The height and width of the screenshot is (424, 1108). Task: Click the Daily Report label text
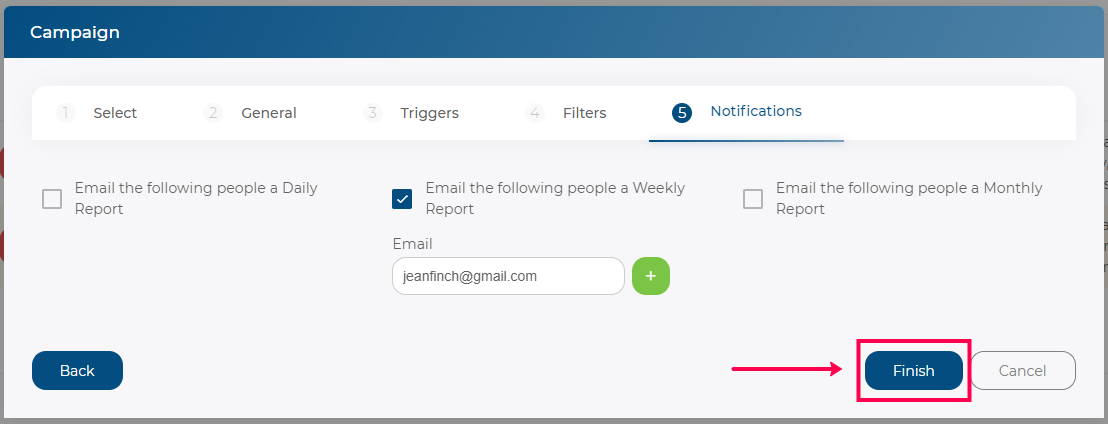tap(196, 199)
